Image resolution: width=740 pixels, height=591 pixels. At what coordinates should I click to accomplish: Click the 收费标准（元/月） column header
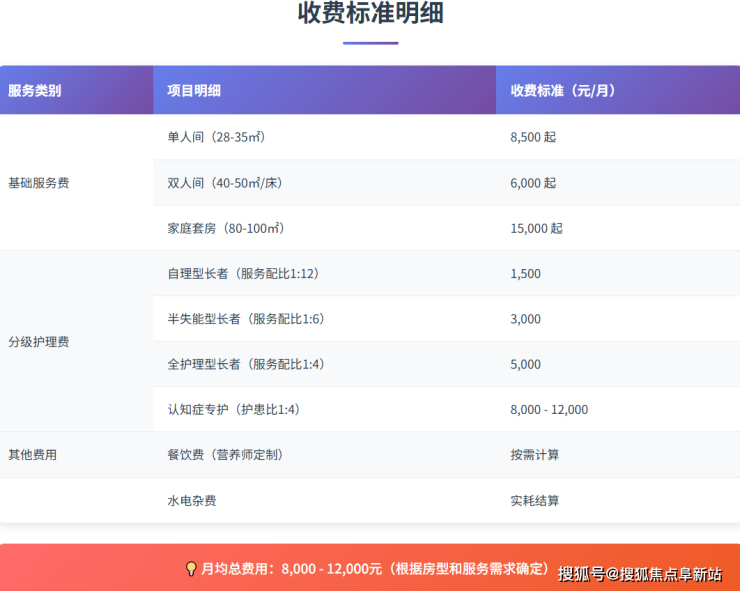563,90
